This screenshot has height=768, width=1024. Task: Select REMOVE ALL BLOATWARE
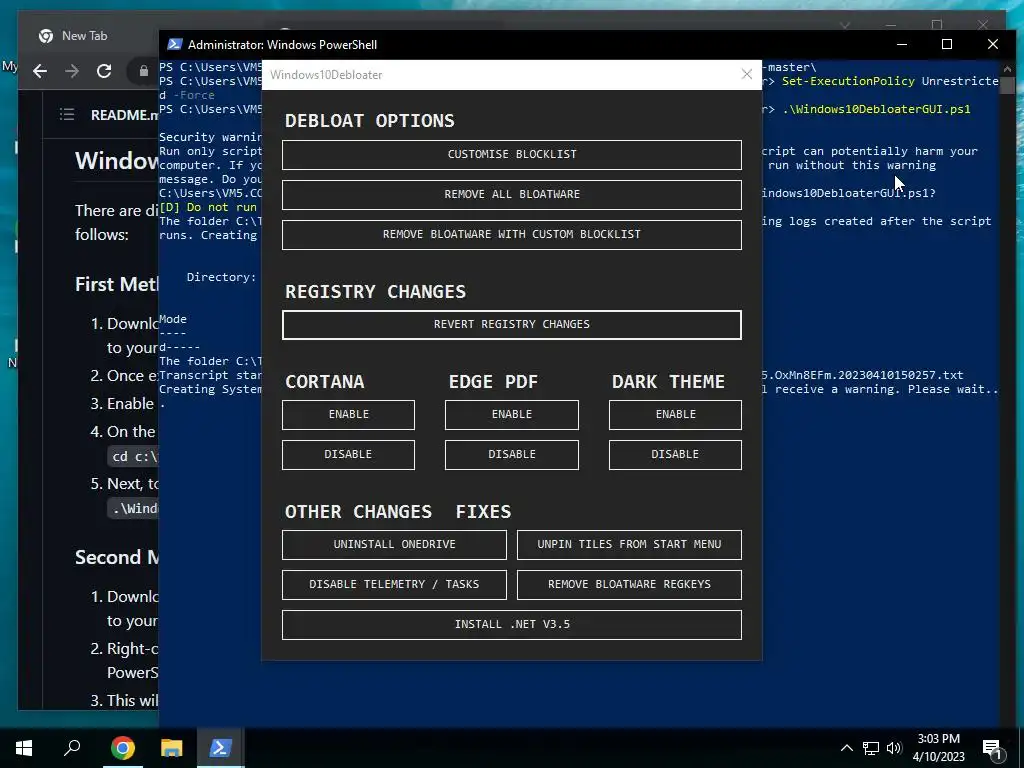(x=511, y=195)
